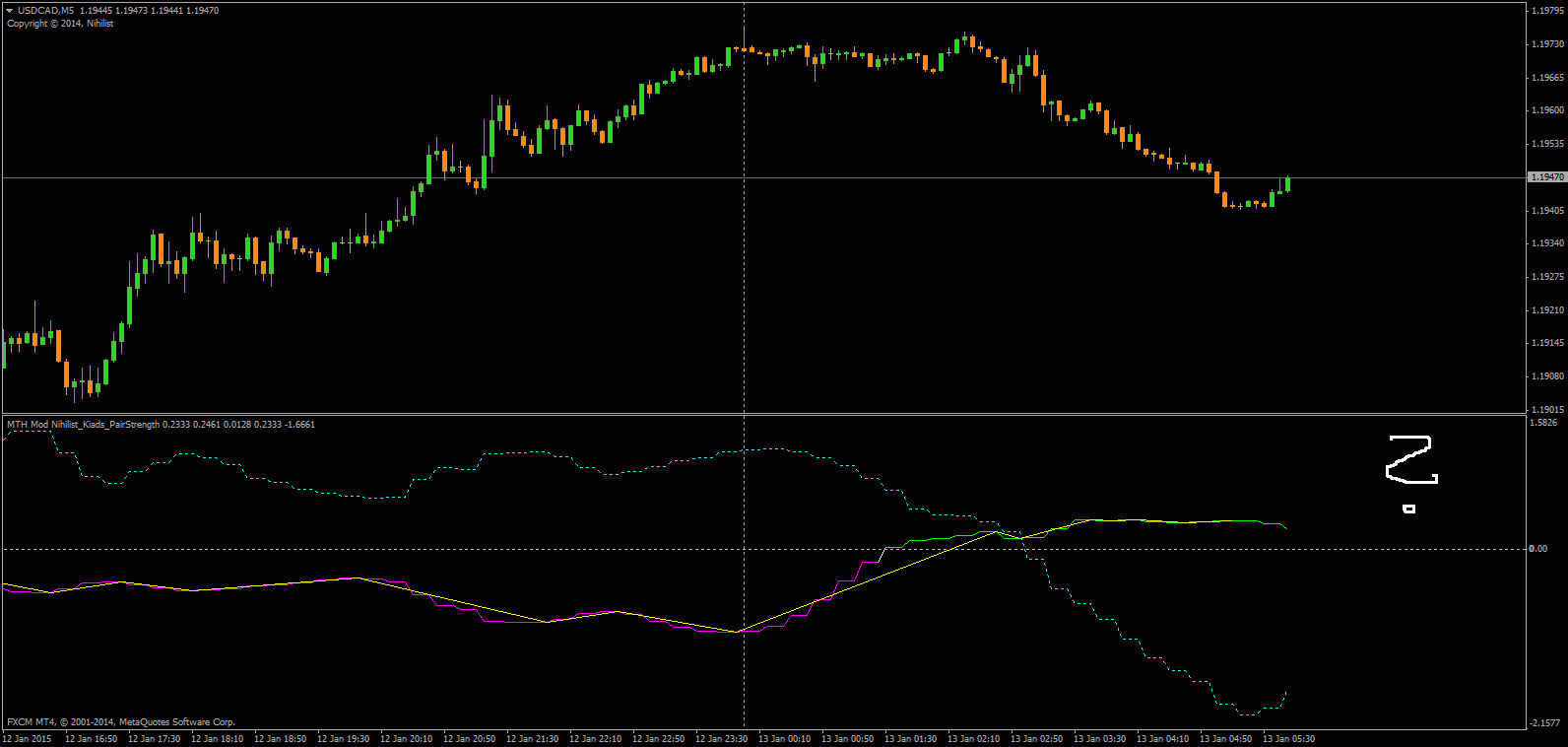
Task: Click the 12 Jan 2015 date label
Action: pyautogui.click(x=28, y=739)
